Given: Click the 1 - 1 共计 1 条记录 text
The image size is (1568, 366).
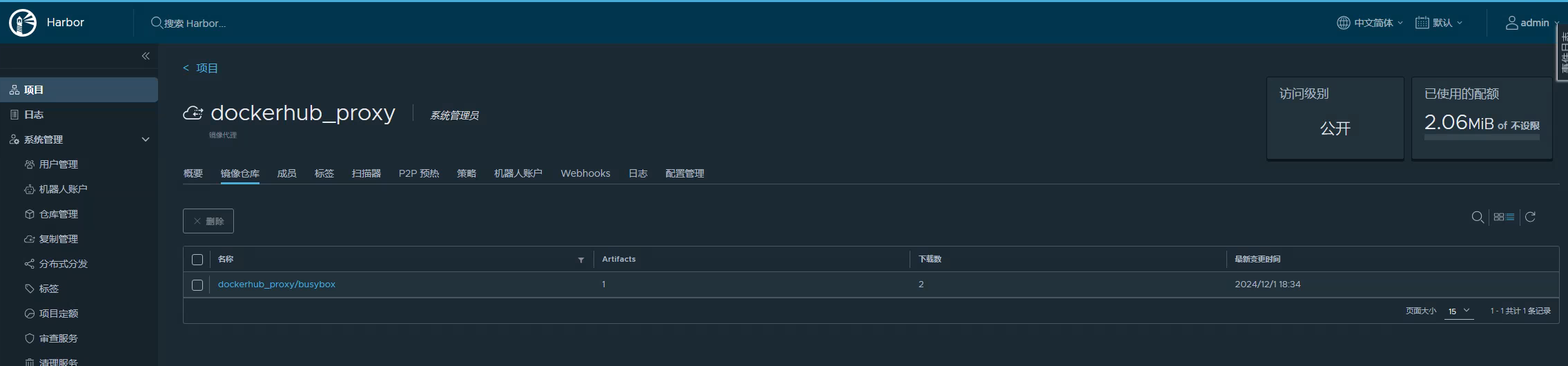Looking at the screenshot, I should [x=1520, y=311].
